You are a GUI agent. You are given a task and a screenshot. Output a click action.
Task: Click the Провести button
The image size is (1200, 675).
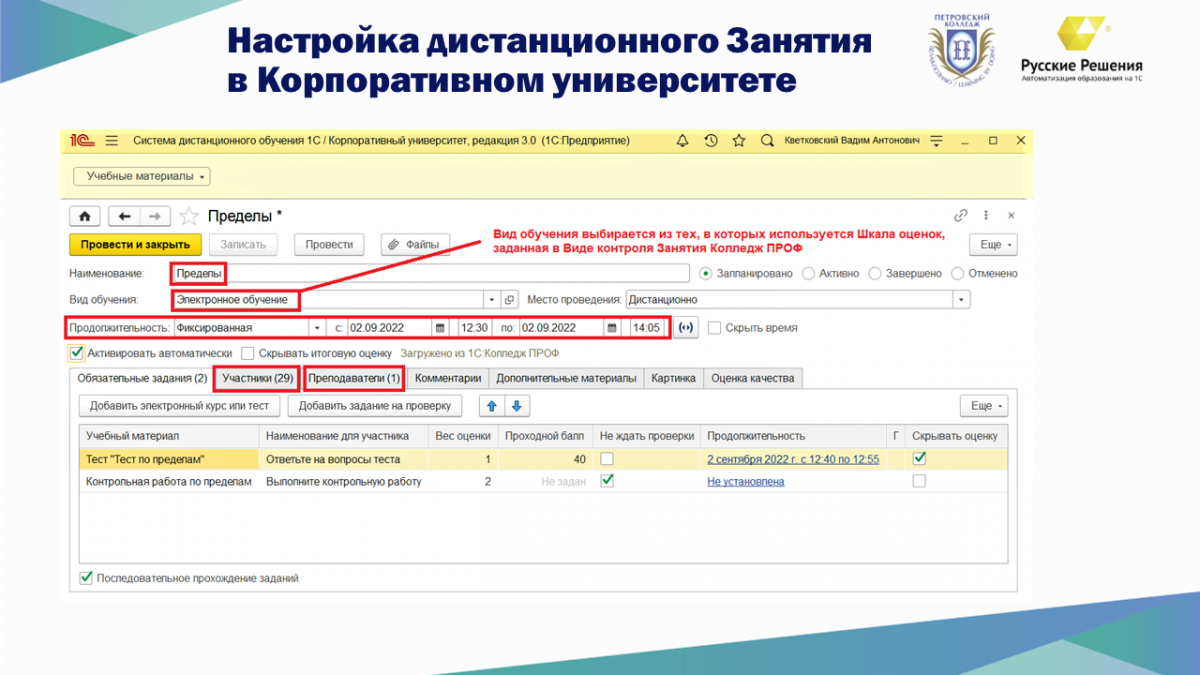pyautogui.click(x=329, y=244)
